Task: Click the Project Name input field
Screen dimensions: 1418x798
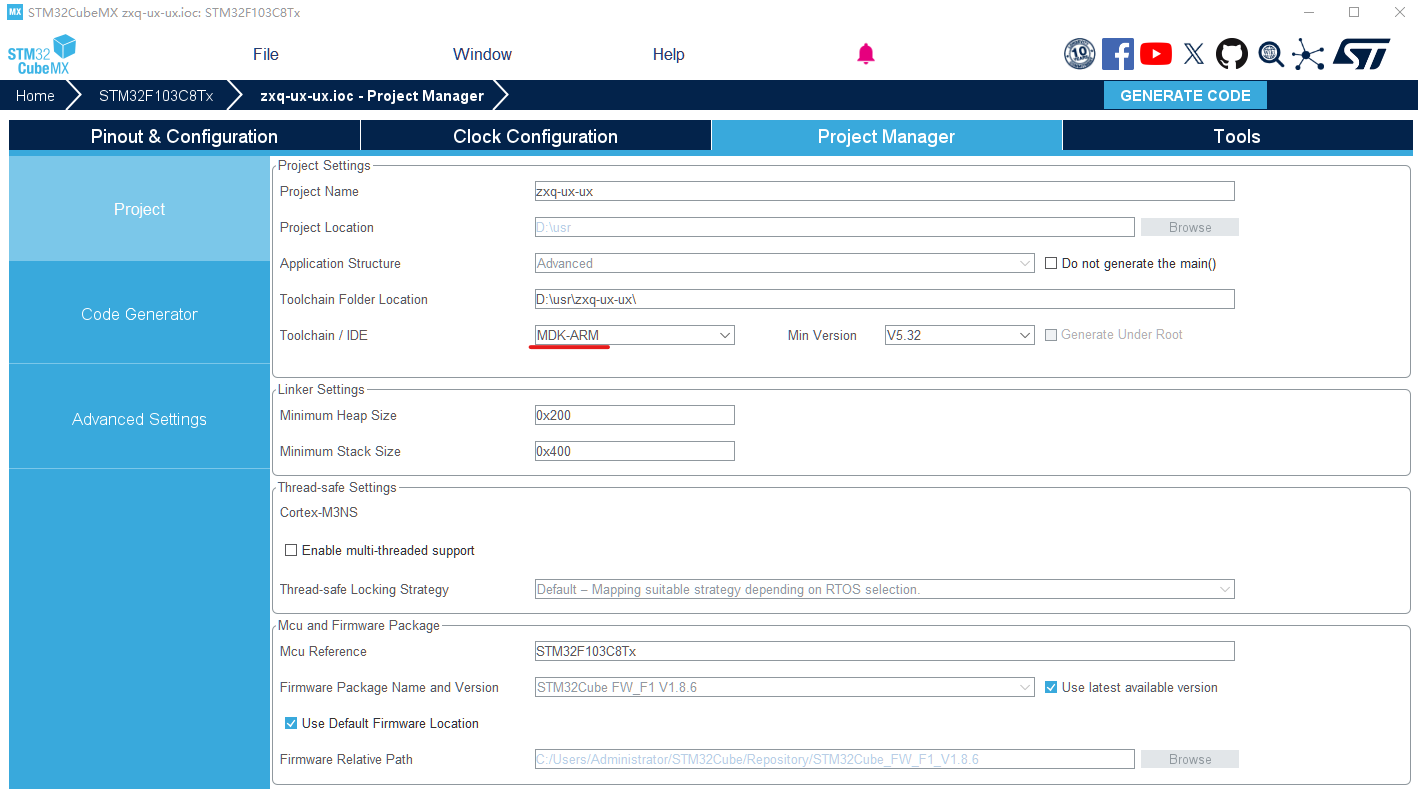Action: (x=885, y=192)
